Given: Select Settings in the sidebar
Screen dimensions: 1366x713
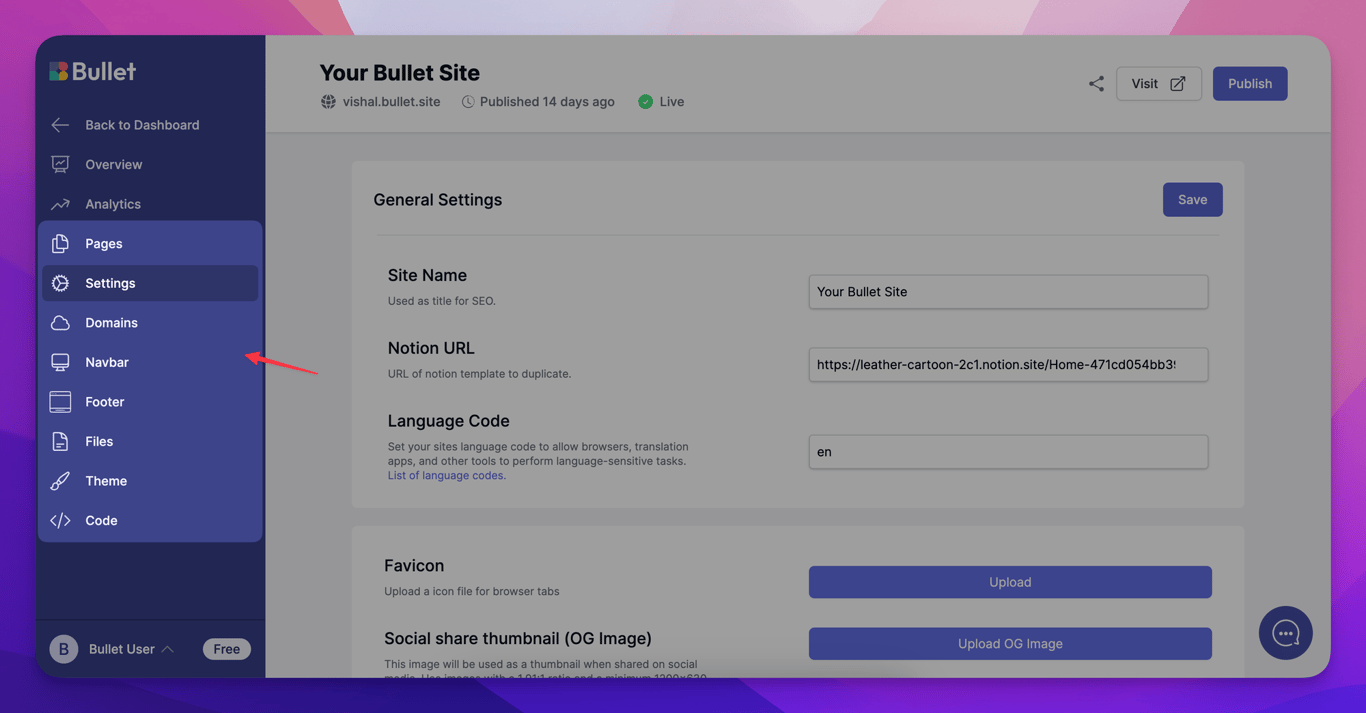Looking at the screenshot, I should 150,283.
